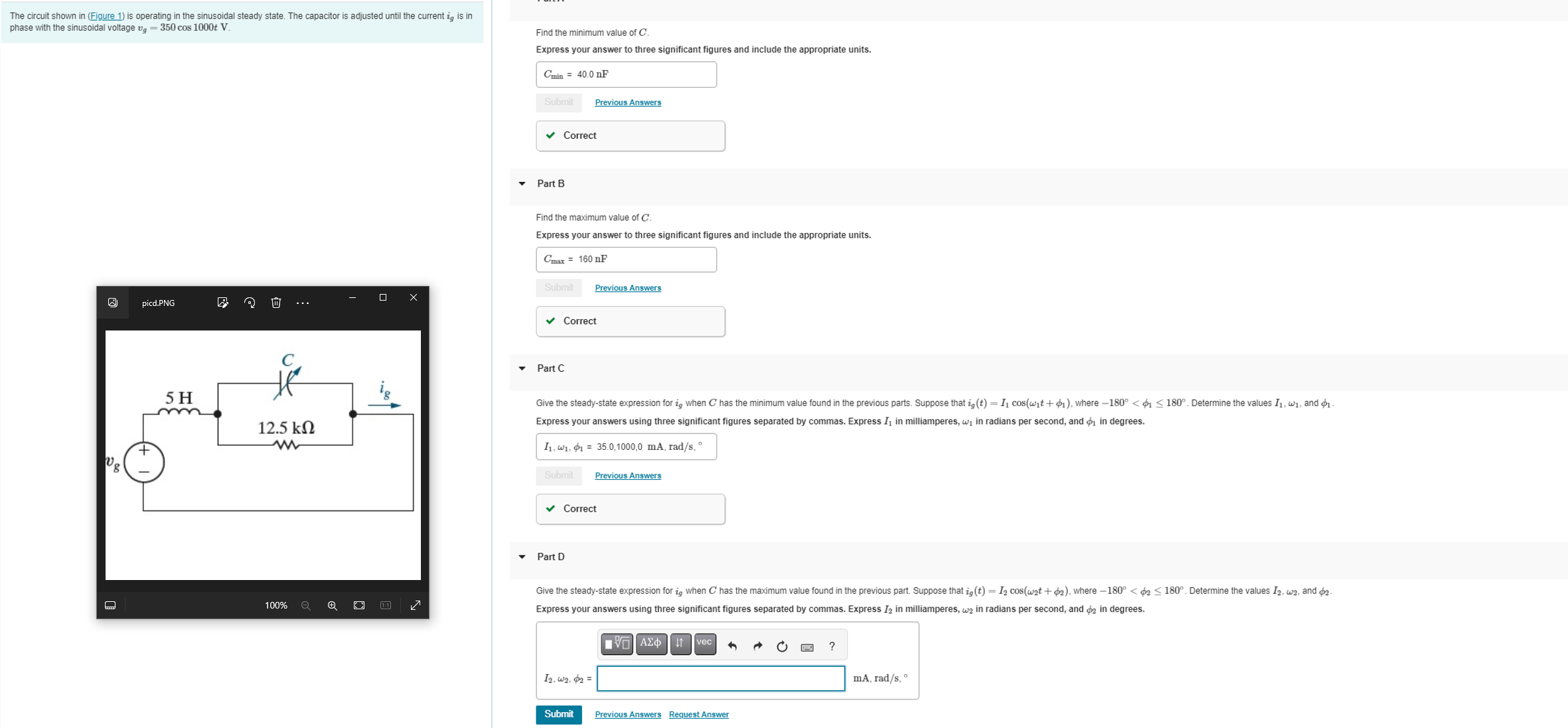
Task: Undo the last answer edit
Action: 732,646
